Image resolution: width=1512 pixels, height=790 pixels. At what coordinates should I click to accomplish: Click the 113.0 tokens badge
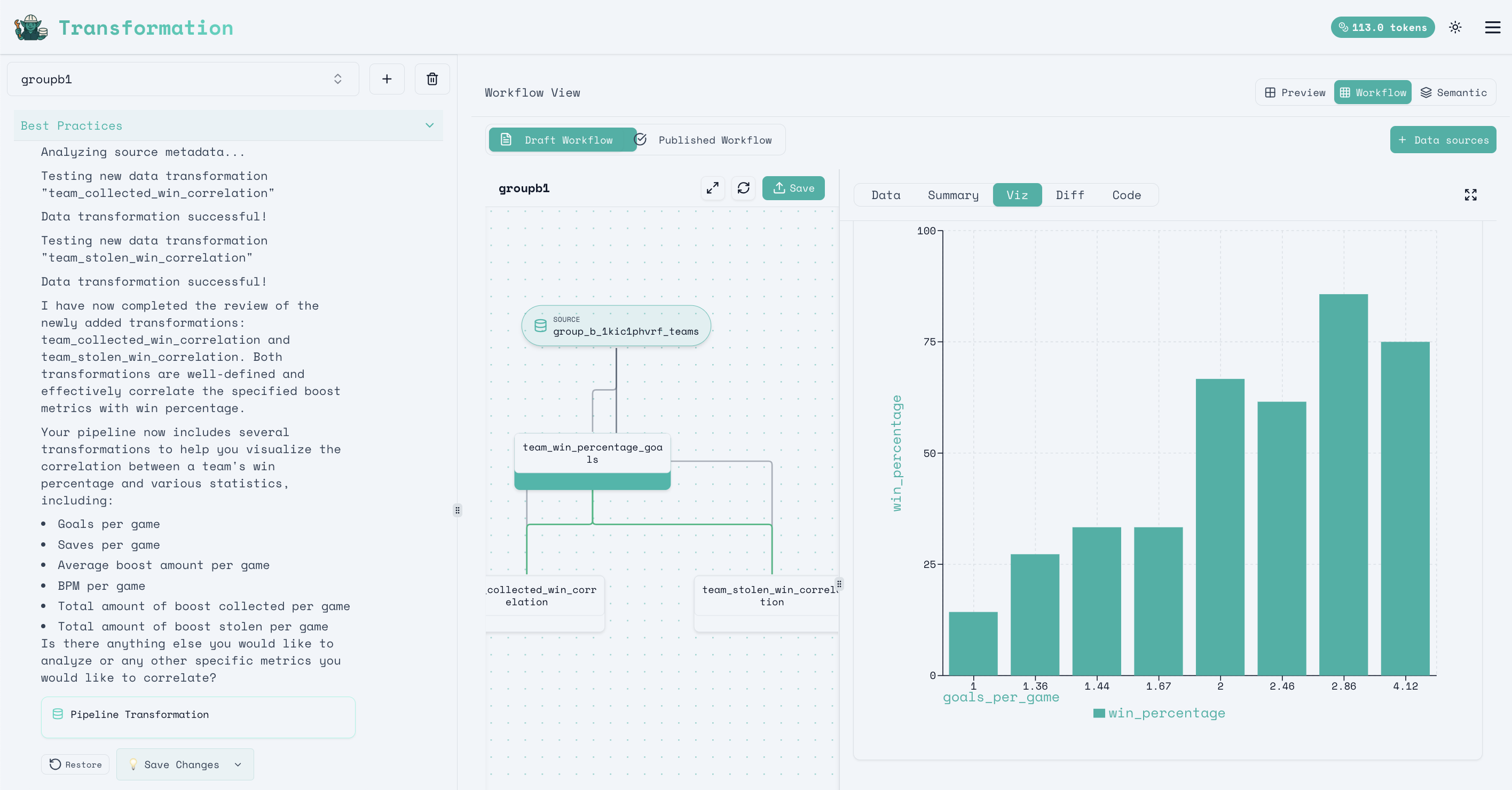pyautogui.click(x=1382, y=28)
